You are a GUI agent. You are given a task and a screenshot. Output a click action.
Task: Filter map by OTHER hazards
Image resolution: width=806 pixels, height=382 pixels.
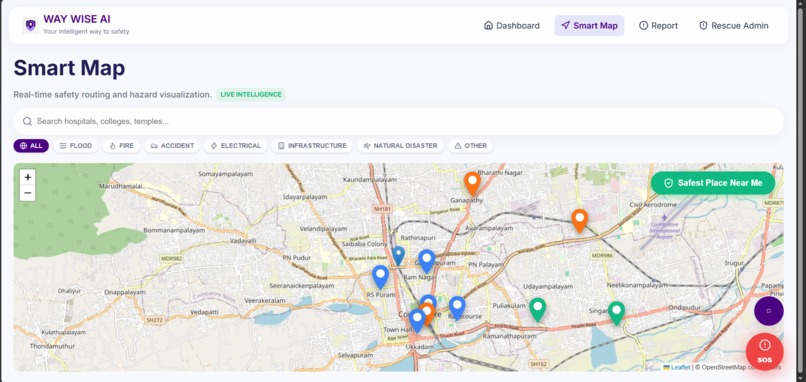470,146
